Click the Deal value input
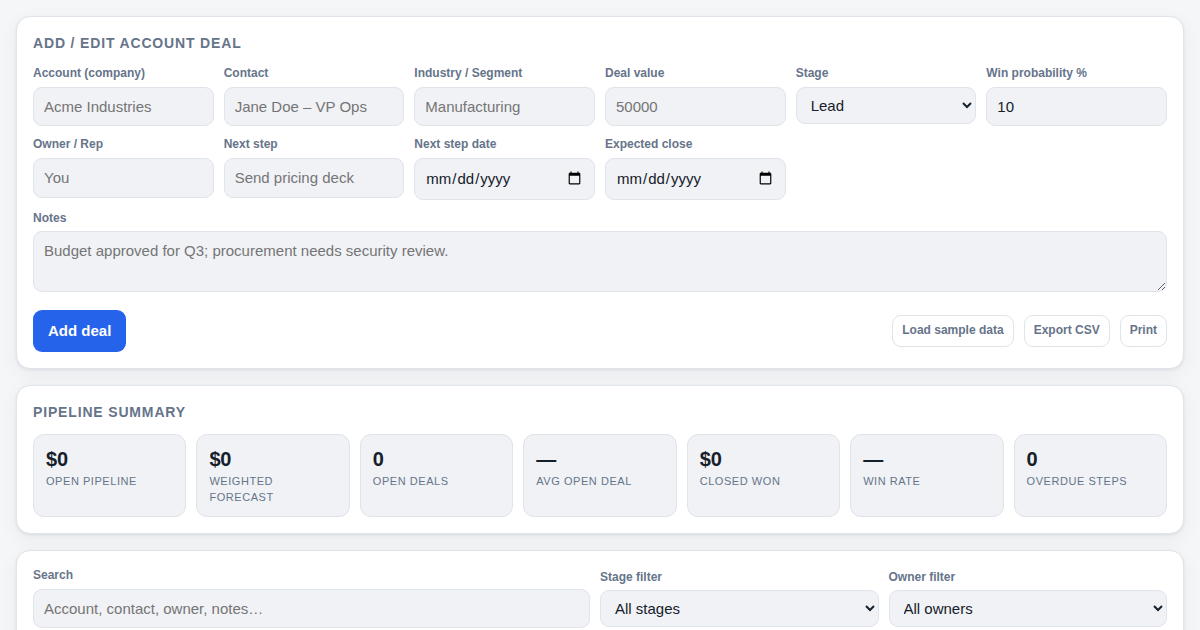This screenshot has width=1200, height=630. (x=695, y=107)
